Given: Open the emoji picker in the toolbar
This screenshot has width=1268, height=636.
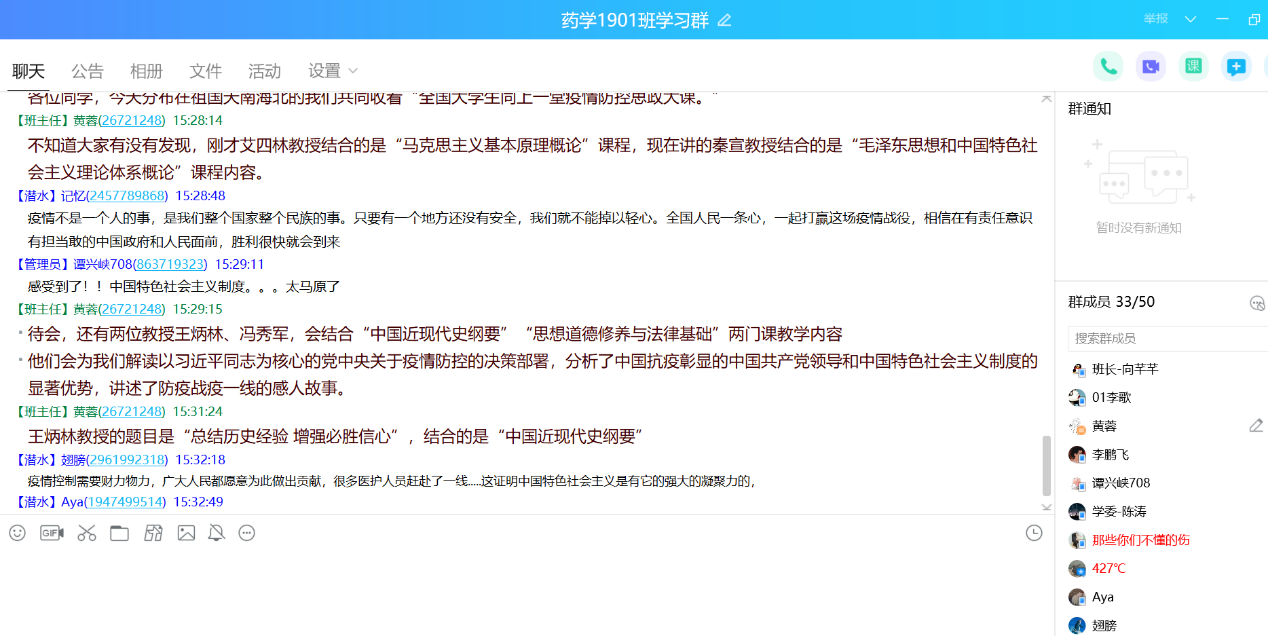Looking at the screenshot, I should (17, 533).
